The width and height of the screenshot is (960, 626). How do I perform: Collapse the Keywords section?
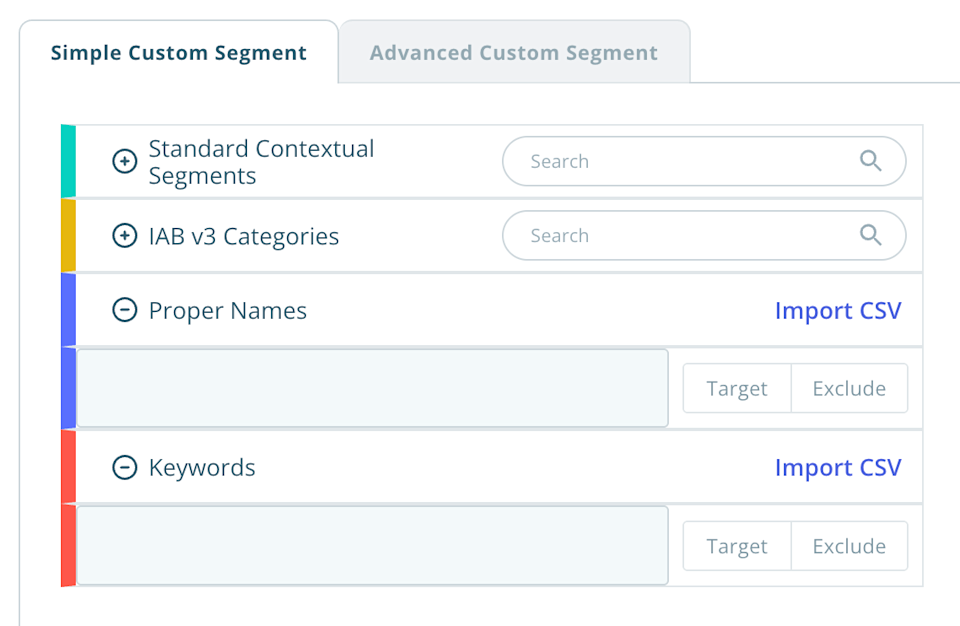[124, 467]
